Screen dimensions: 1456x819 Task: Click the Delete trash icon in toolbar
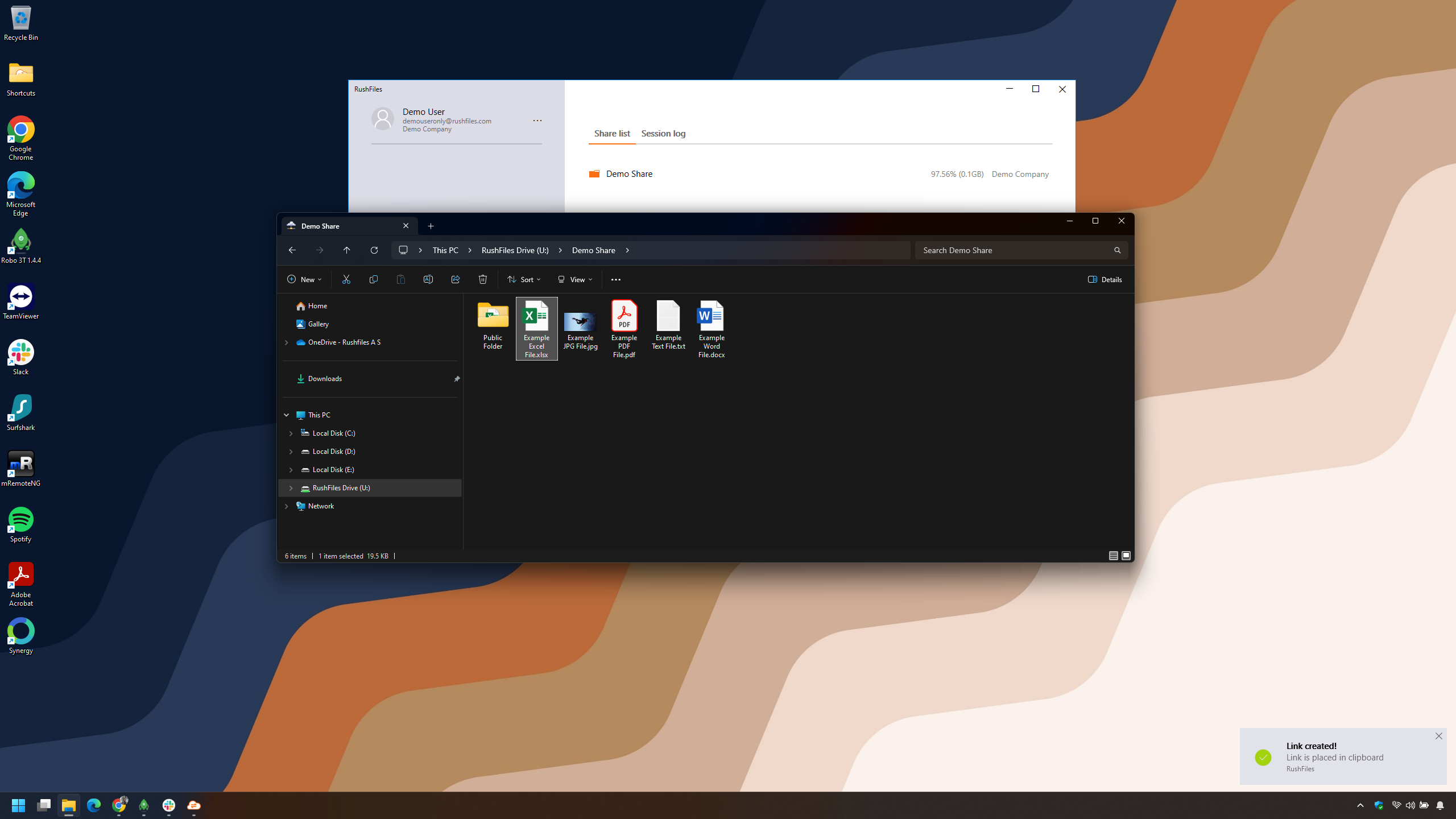(x=482, y=279)
